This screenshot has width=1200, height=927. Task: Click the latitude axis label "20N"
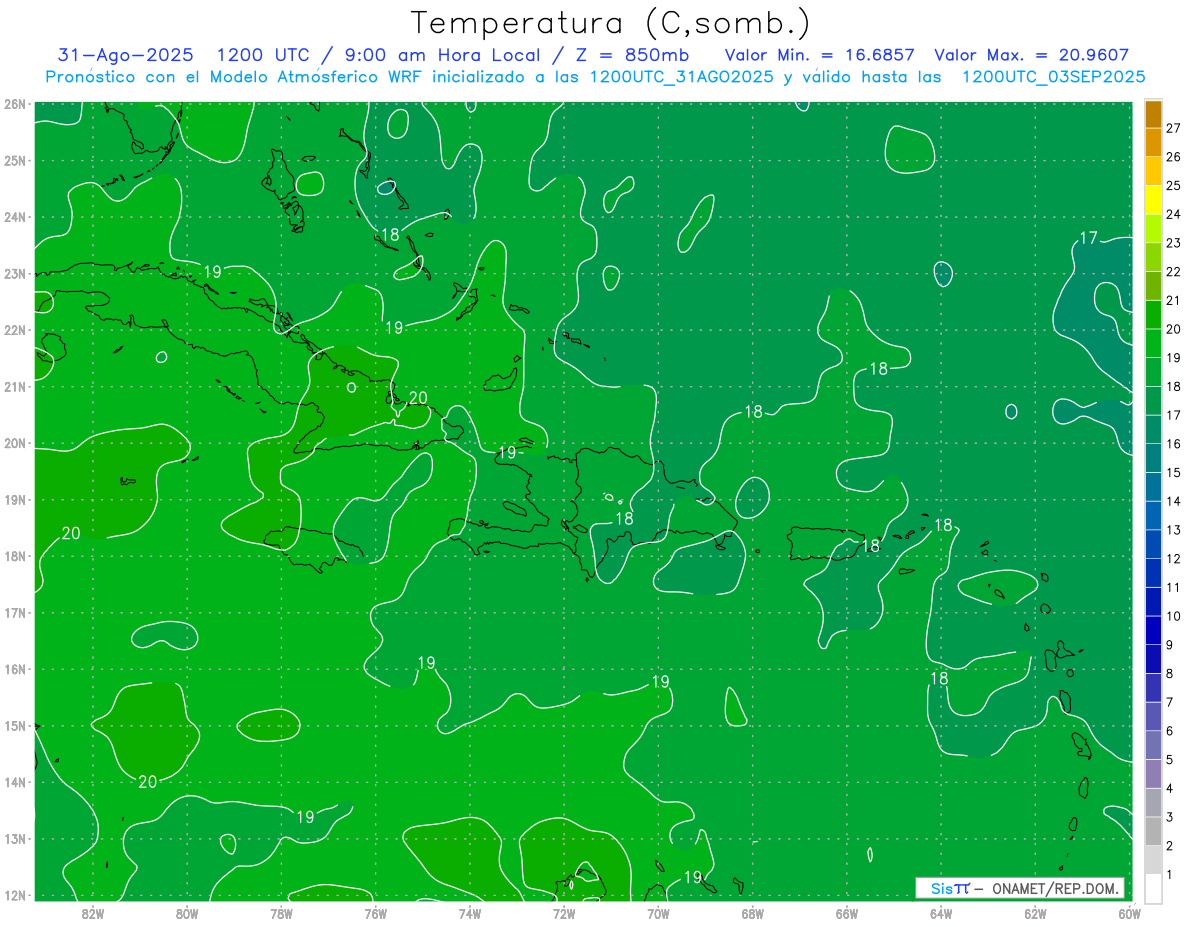[x=14, y=443]
